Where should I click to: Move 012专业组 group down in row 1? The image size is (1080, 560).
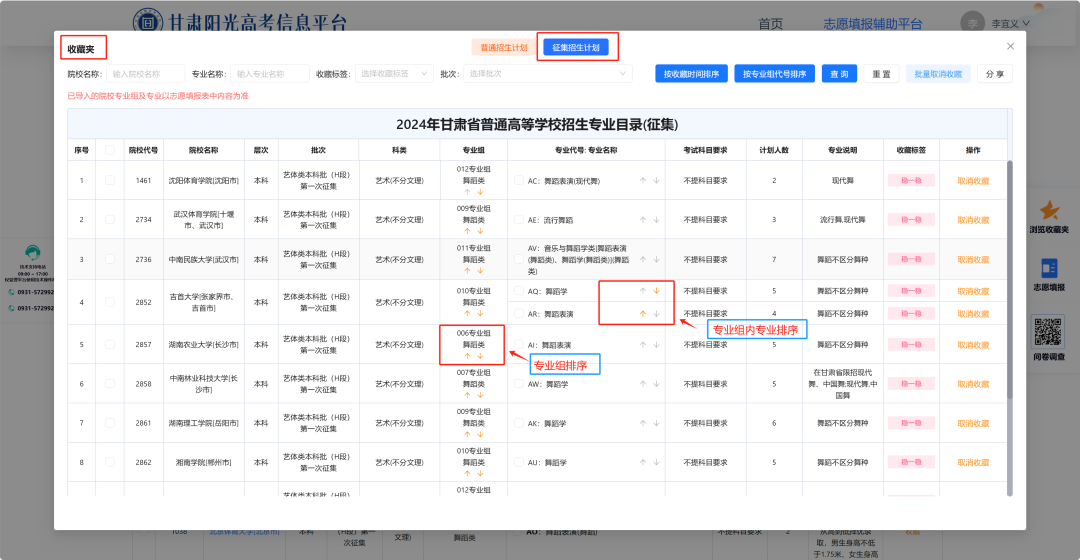pos(480,192)
